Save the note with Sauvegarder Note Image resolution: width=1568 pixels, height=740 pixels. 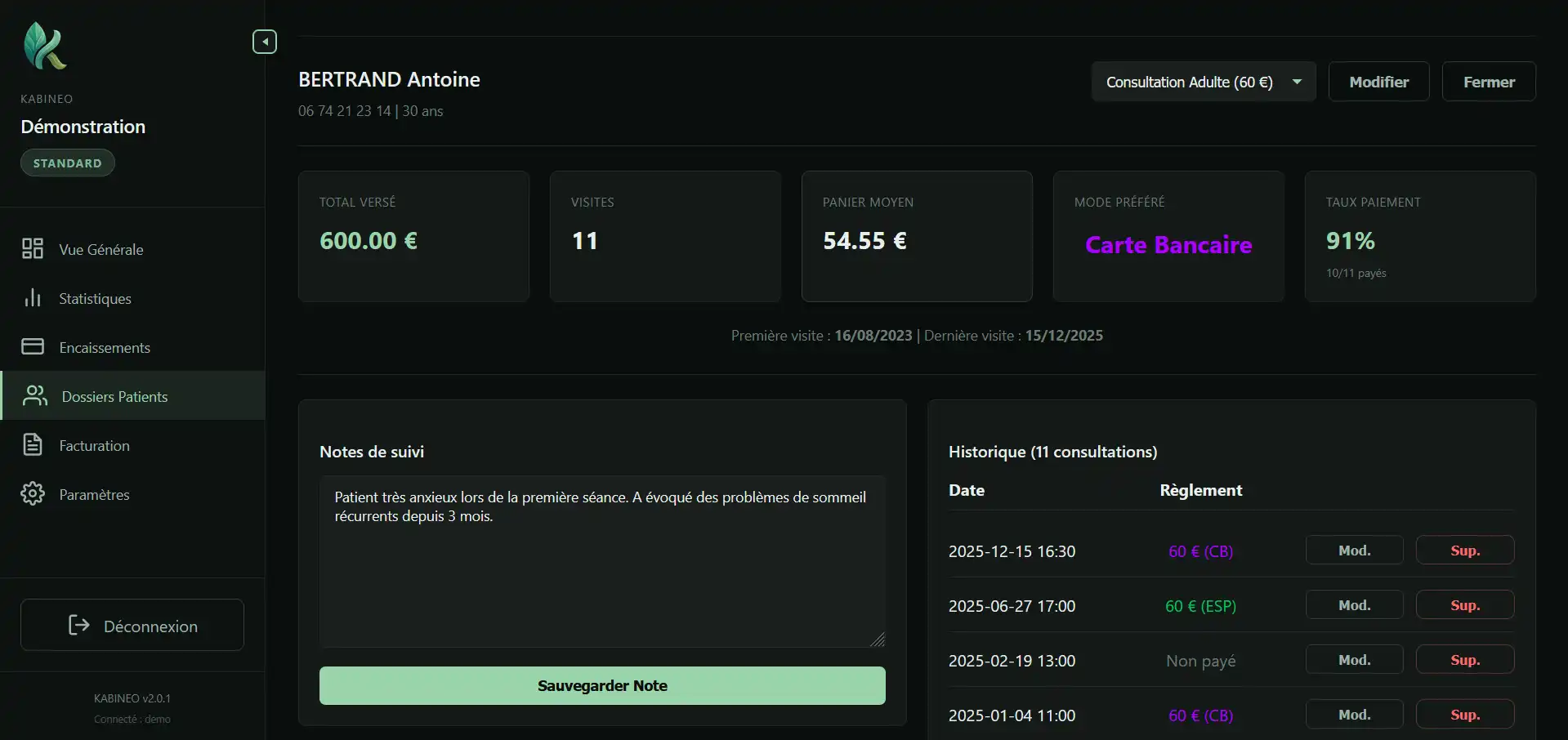[x=602, y=685]
